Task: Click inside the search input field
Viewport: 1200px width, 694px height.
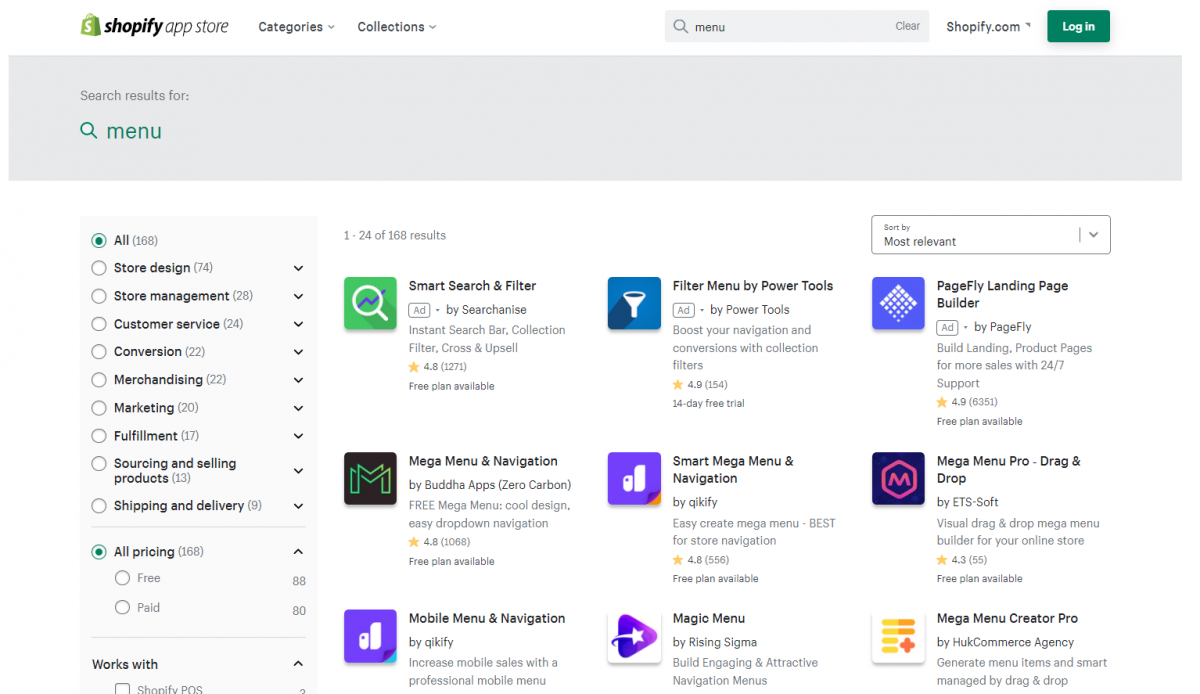Action: point(790,26)
